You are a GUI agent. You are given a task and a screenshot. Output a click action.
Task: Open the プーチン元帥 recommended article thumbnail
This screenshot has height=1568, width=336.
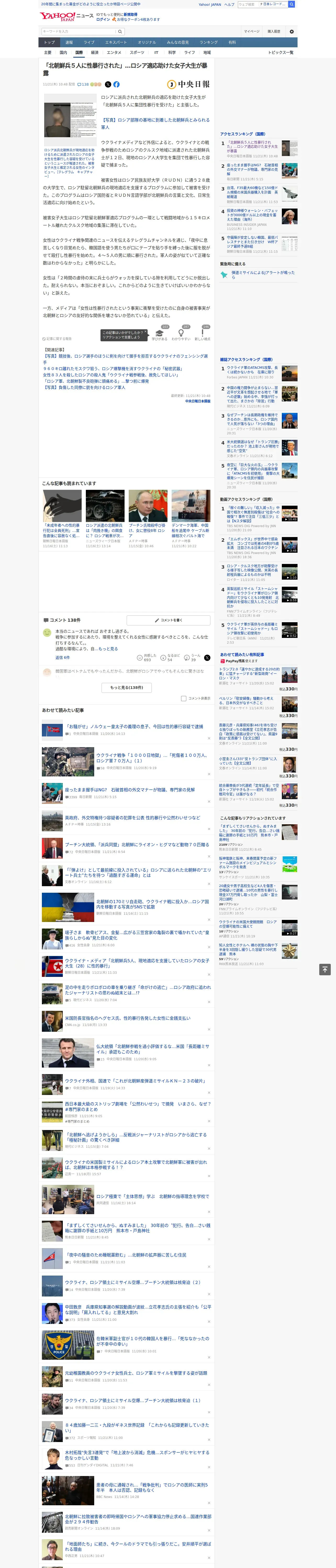[x=148, y=506]
